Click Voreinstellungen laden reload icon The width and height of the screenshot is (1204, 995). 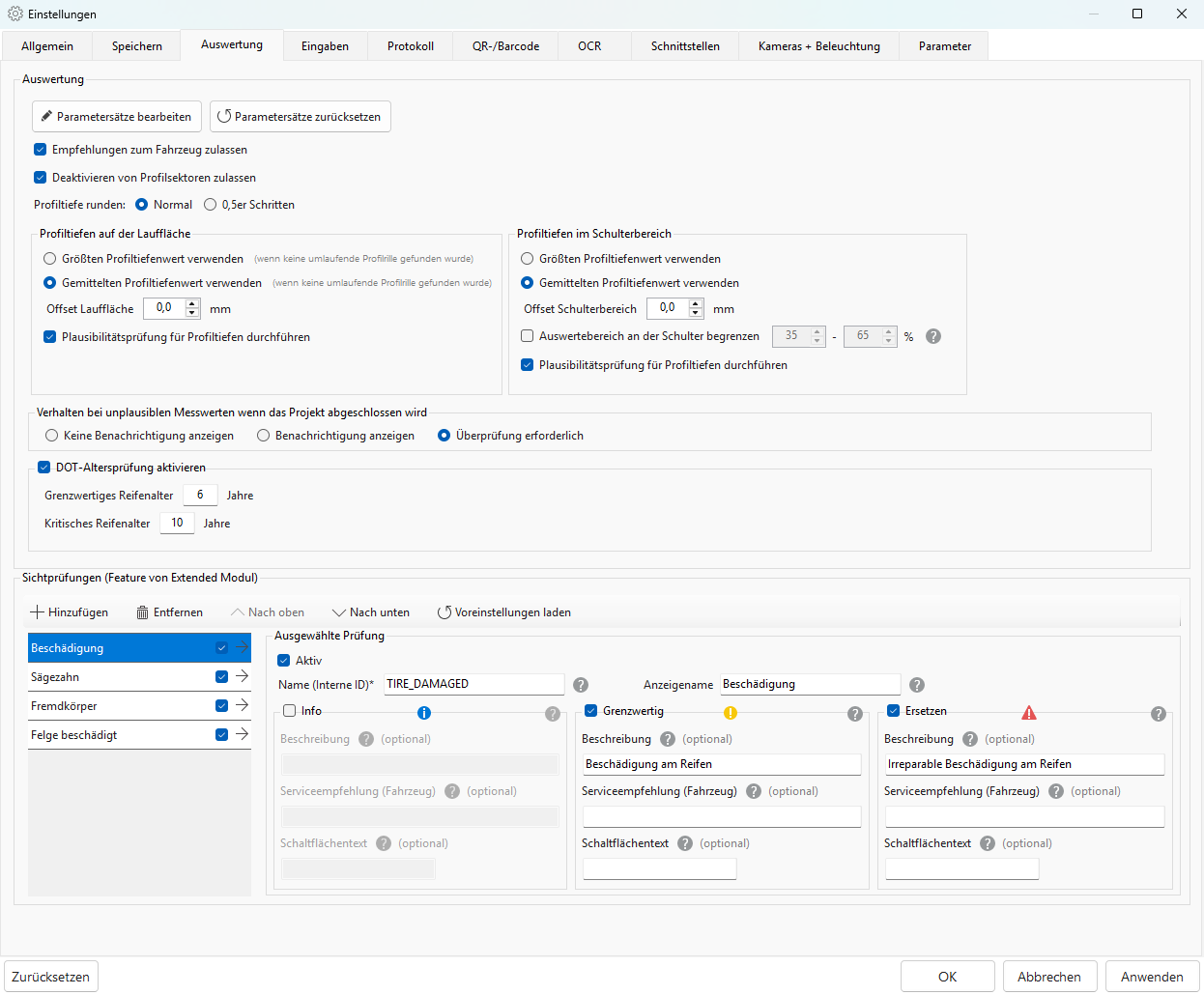point(444,612)
